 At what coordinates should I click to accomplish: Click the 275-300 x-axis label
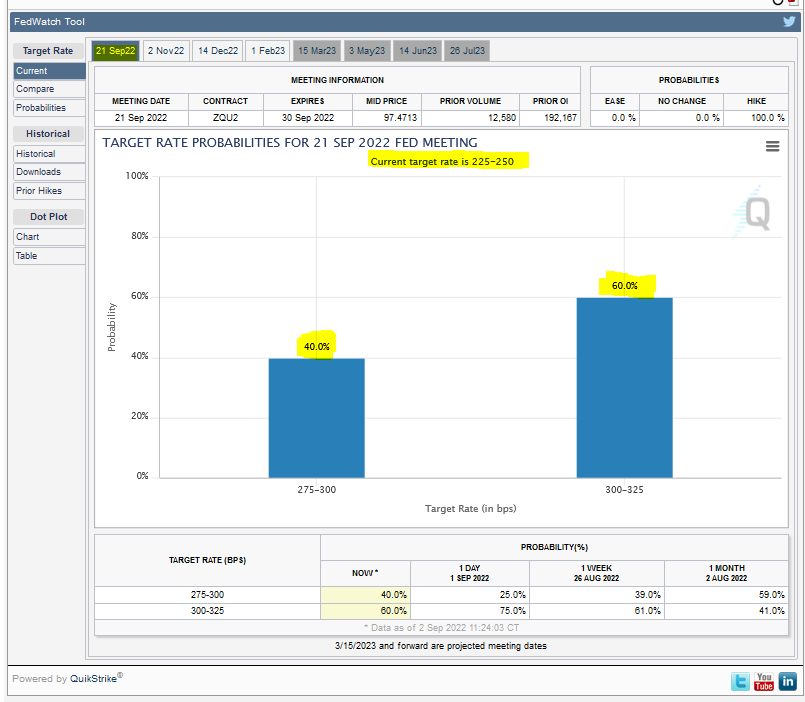317,490
